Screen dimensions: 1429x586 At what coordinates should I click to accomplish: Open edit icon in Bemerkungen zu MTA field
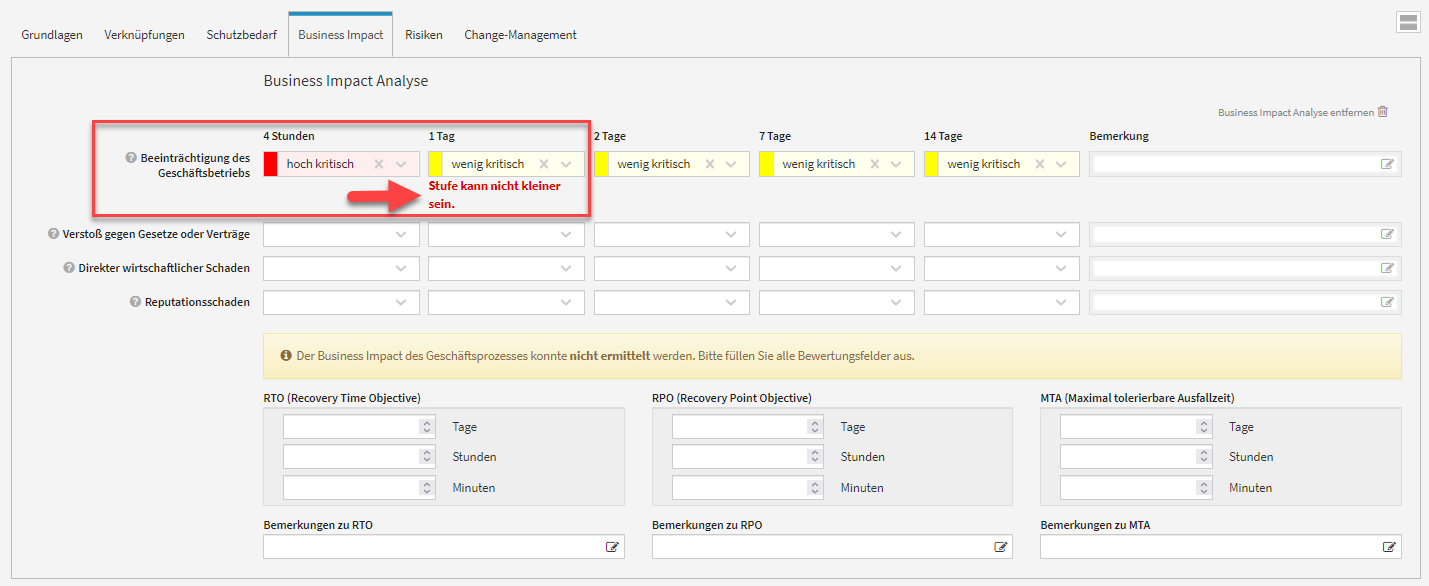click(1388, 547)
